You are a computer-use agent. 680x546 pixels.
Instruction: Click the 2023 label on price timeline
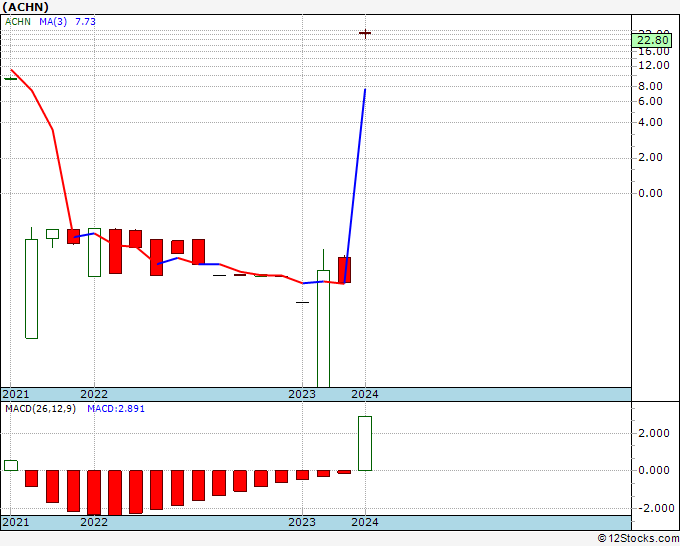tap(302, 394)
